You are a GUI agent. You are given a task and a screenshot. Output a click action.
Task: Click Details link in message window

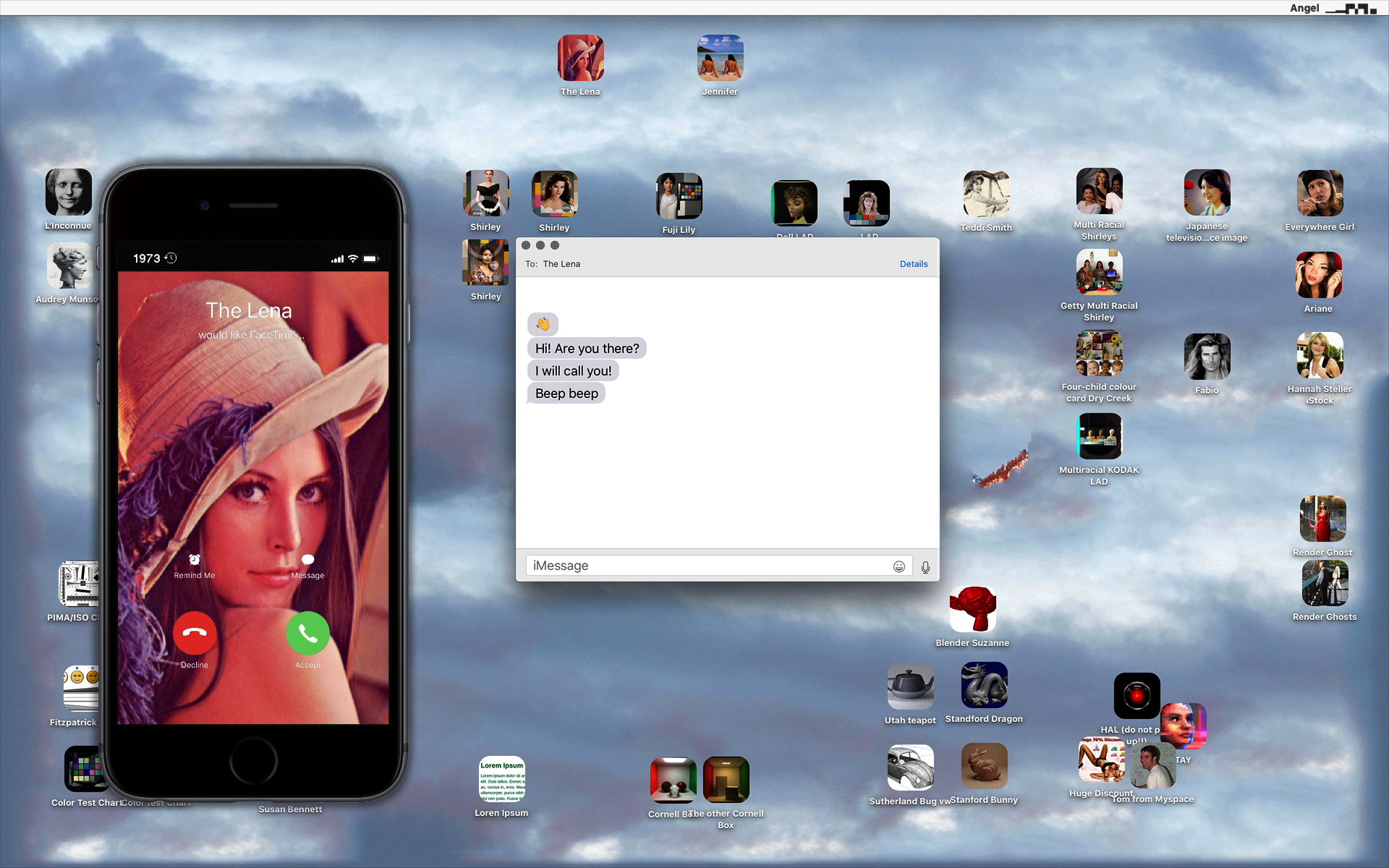coord(913,264)
